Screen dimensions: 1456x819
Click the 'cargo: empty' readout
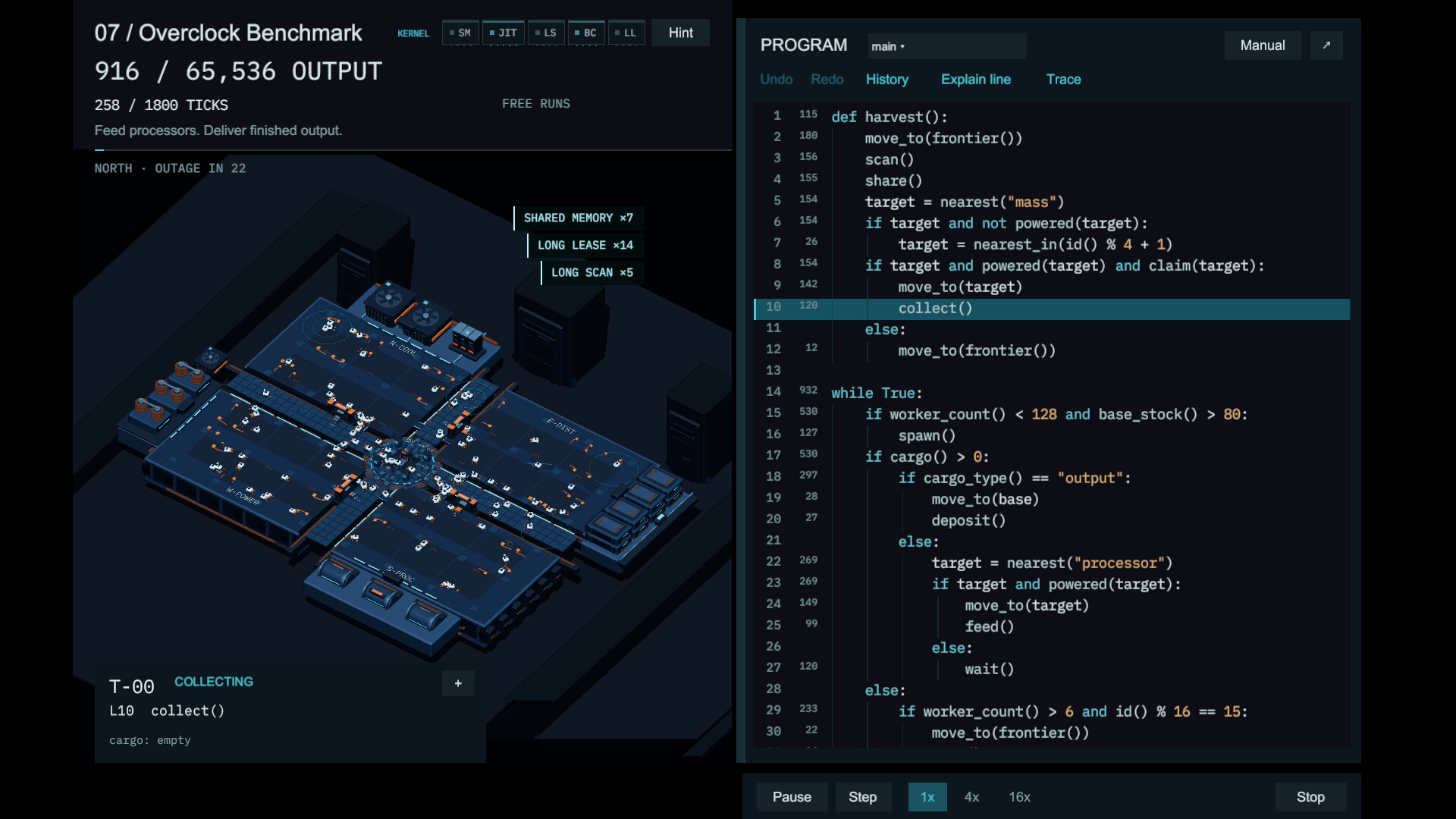click(150, 740)
